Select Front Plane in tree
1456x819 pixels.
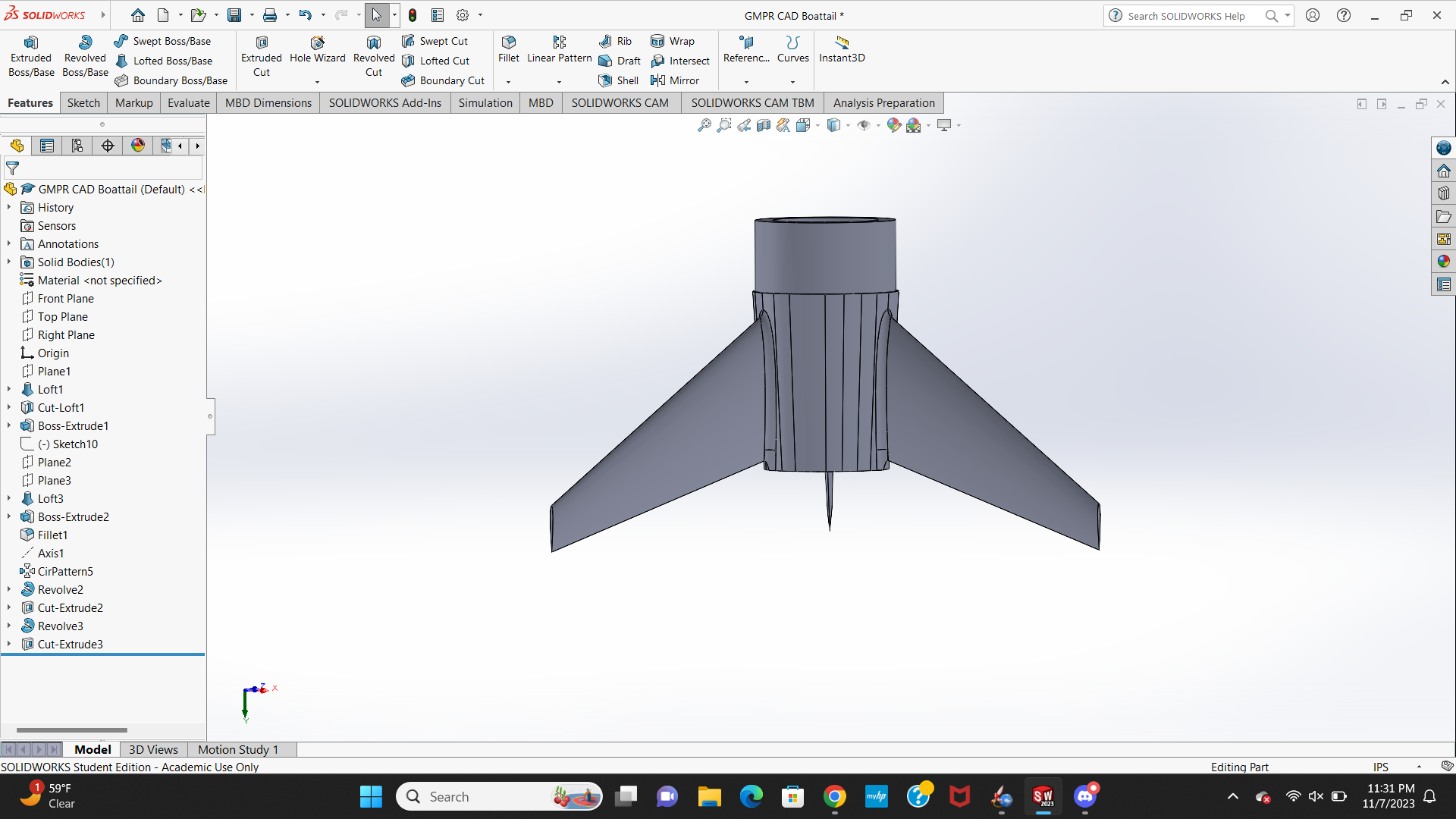(66, 298)
